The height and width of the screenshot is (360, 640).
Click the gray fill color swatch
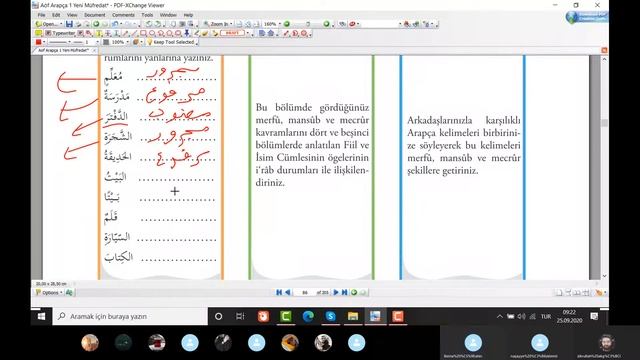(x=106, y=42)
